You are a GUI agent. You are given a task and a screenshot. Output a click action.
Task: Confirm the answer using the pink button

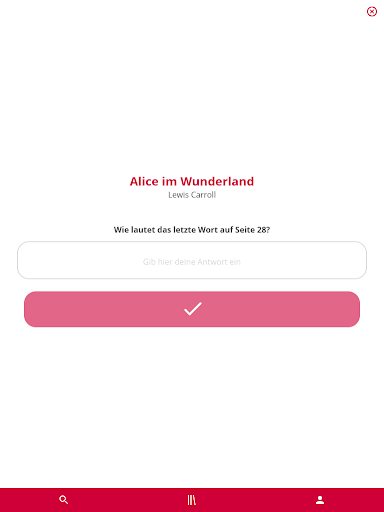pos(192,309)
